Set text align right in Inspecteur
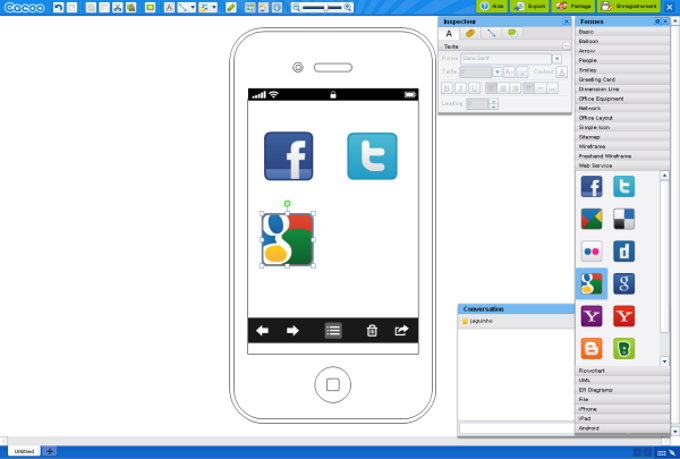This screenshot has height=459, width=680. (x=515, y=88)
